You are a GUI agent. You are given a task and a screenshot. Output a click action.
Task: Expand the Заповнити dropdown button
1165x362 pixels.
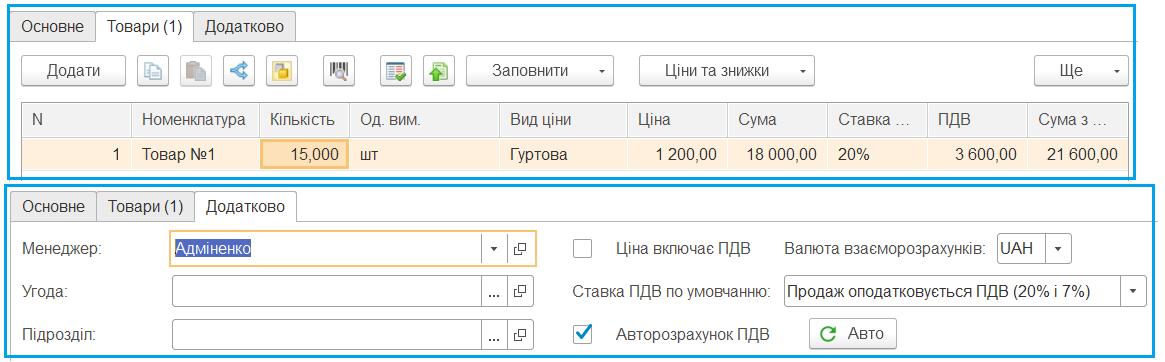coord(539,71)
